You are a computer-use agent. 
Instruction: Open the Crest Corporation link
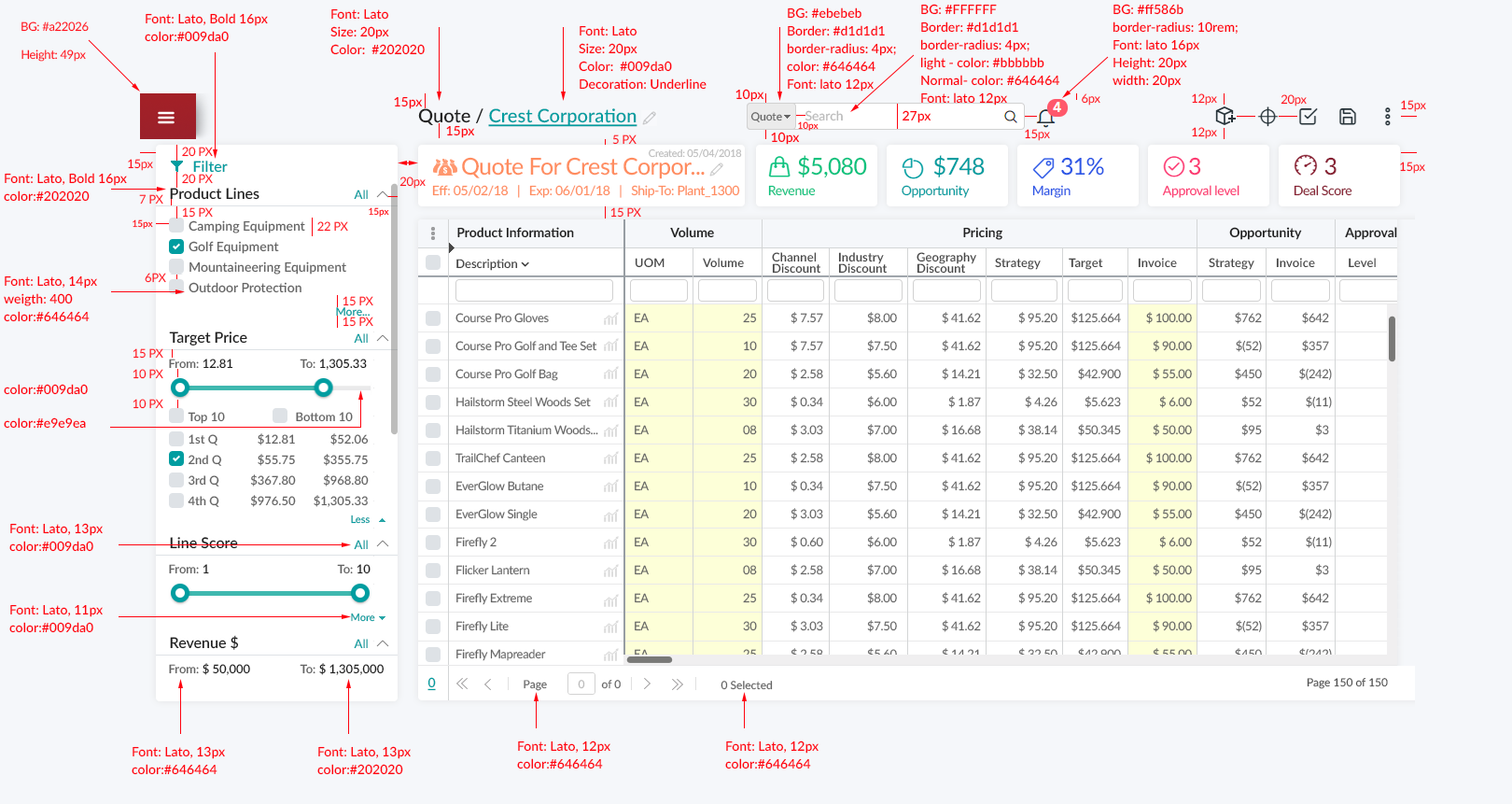[562, 117]
